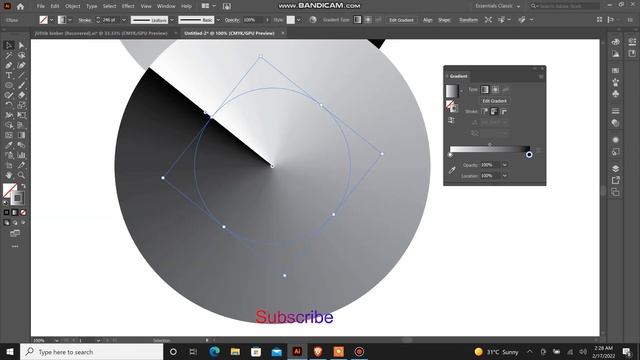Select the Pen tool
640x360 pixels.
(x=9, y=65)
